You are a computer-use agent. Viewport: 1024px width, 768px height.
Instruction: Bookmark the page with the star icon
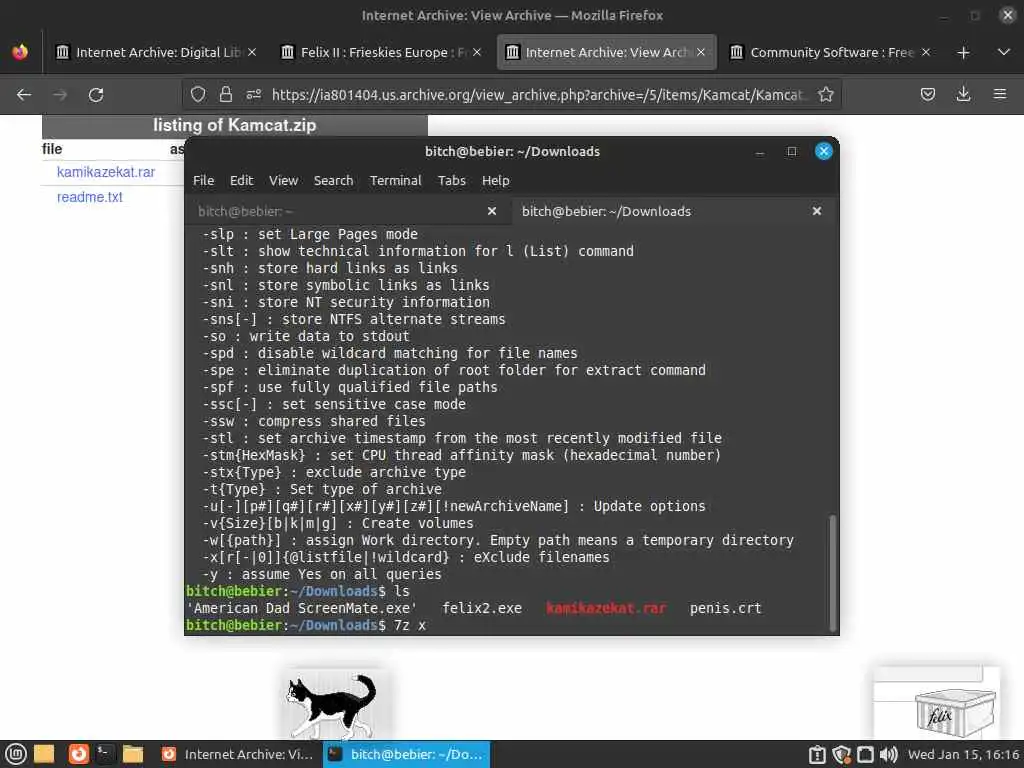click(x=825, y=95)
